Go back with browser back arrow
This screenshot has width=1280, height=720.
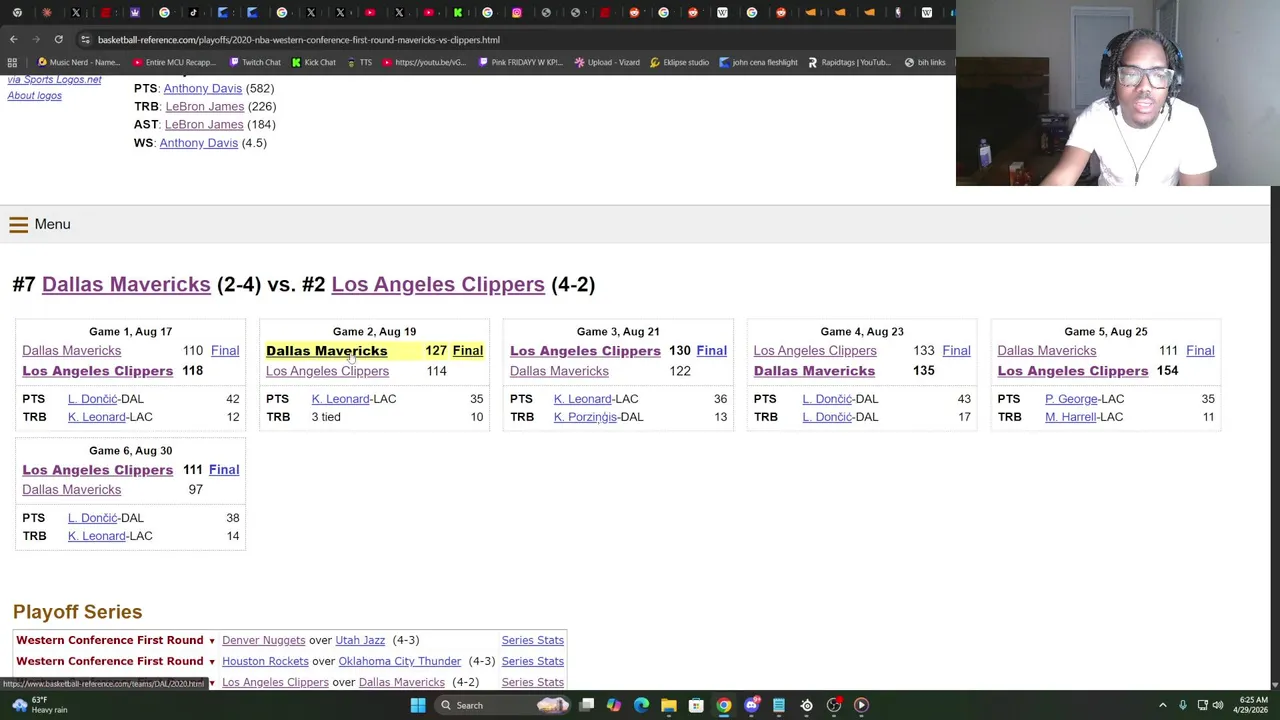[x=13, y=39]
